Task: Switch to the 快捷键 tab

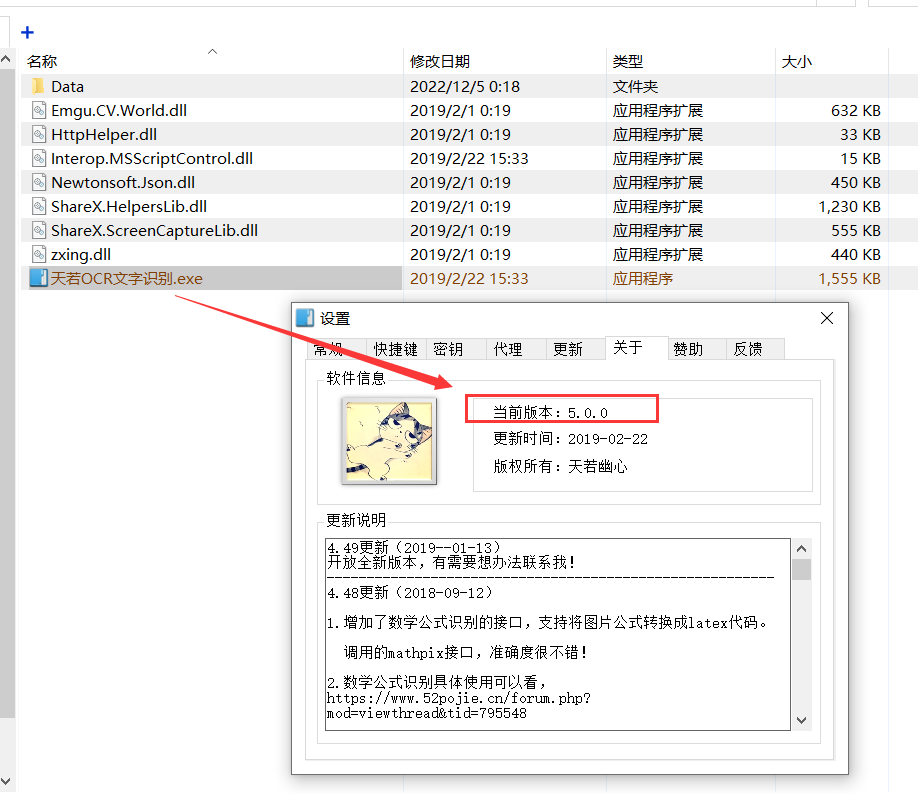Action: pos(394,348)
